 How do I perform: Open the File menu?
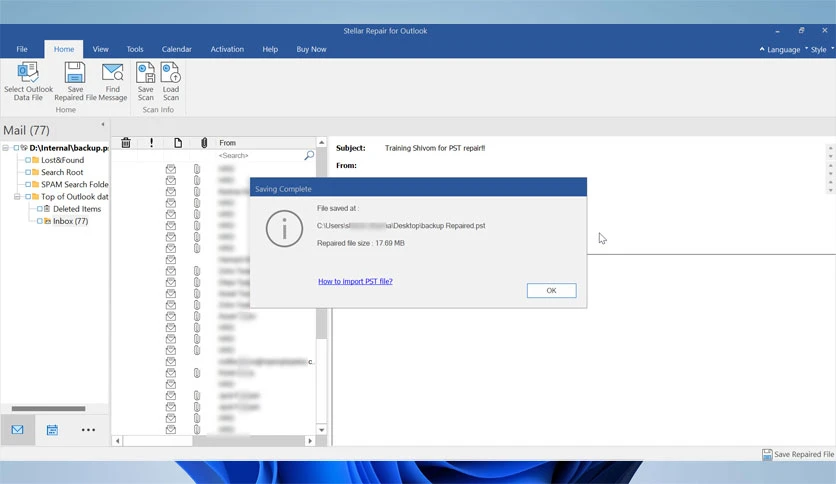click(x=22, y=49)
